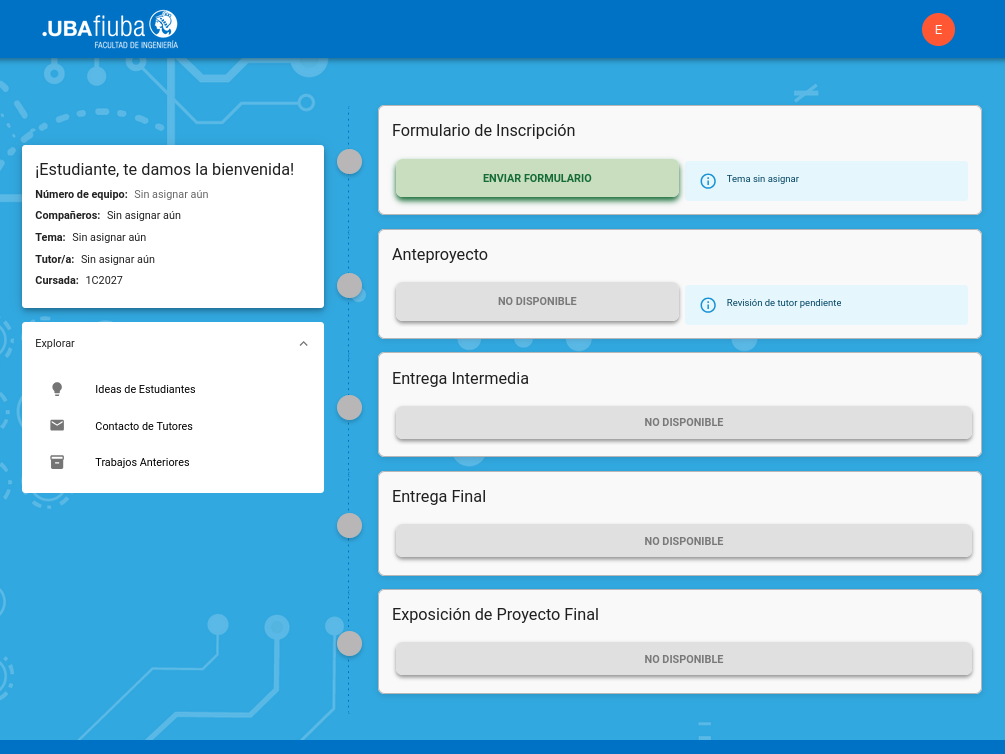Click the archive box icon for previous works

point(57,462)
